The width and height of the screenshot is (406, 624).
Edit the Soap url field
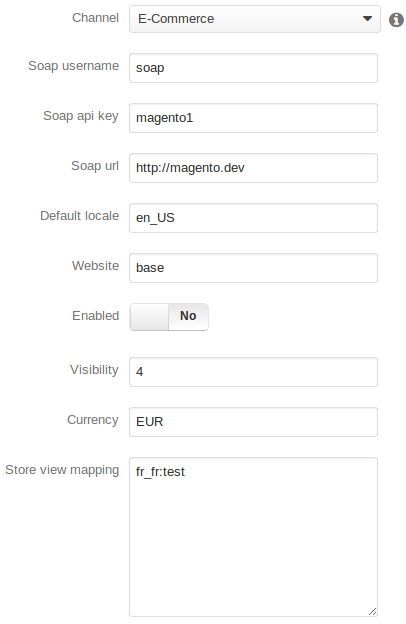pyautogui.click(x=253, y=168)
